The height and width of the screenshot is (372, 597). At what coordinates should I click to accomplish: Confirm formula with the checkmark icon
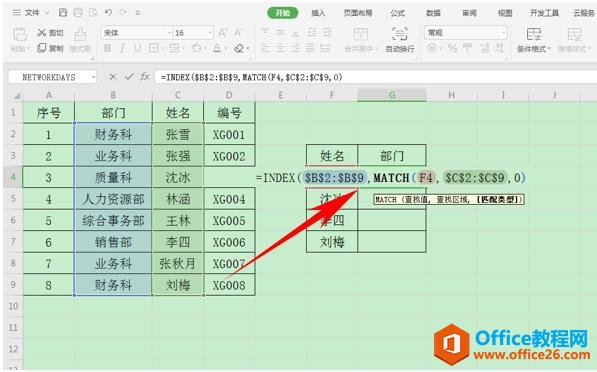129,77
